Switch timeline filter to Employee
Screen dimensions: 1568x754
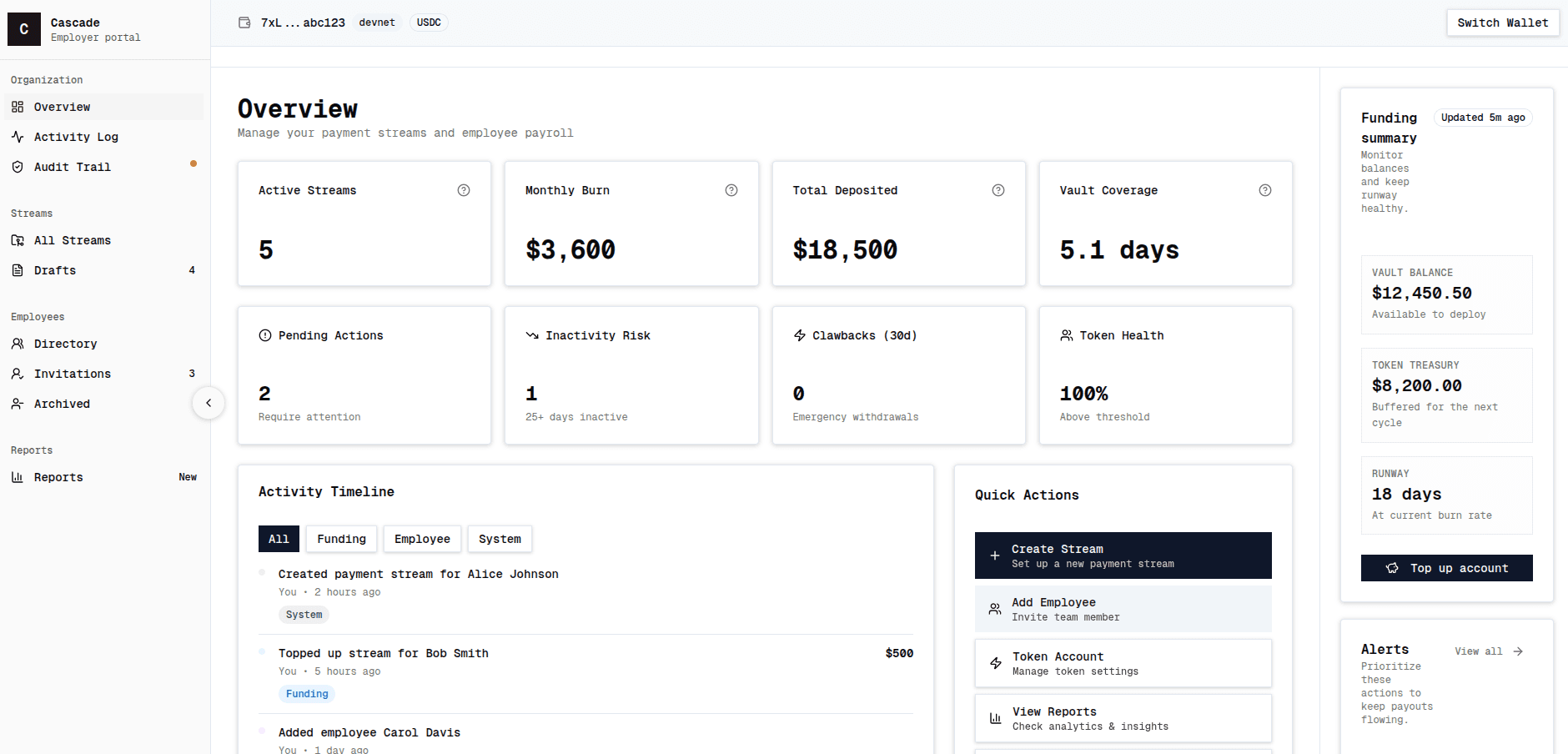click(422, 539)
